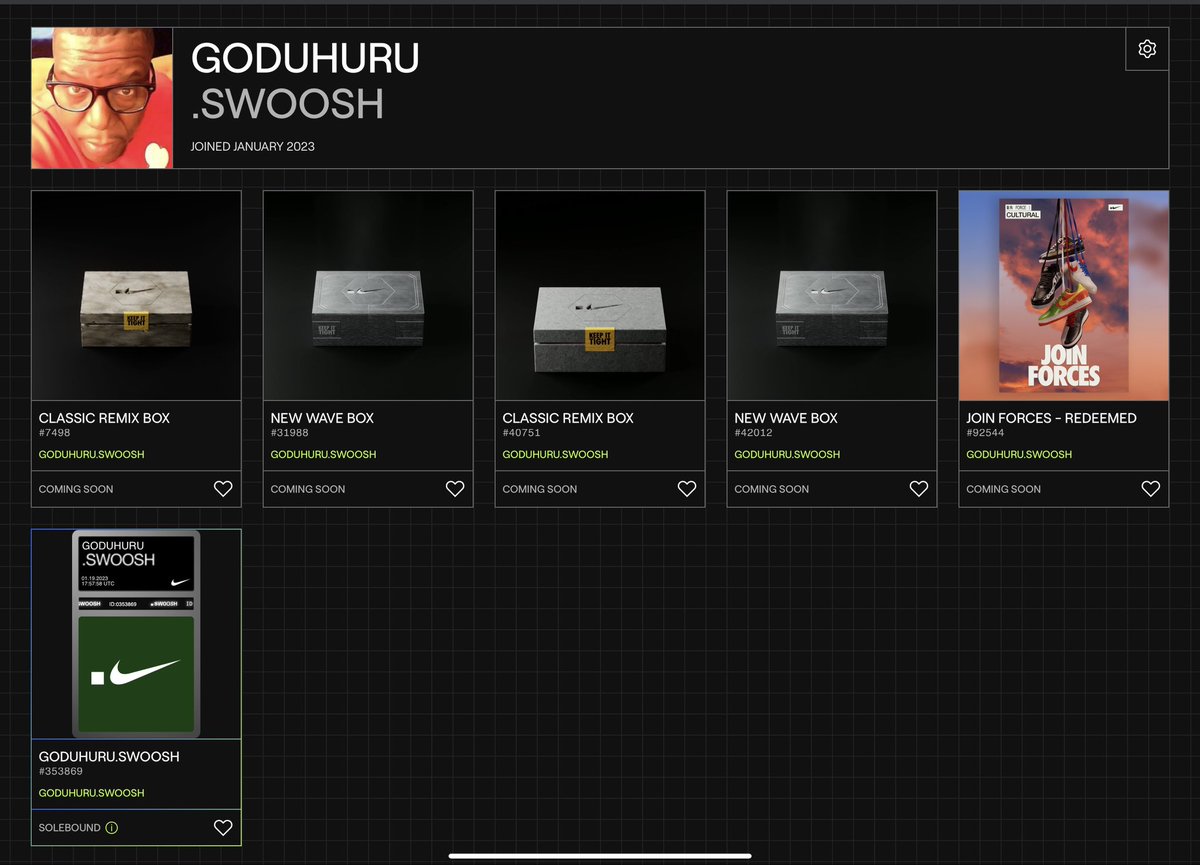Click the JOINED JANUARY 2023 text
The width and height of the screenshot is (1200, 865).
point(253,147)
